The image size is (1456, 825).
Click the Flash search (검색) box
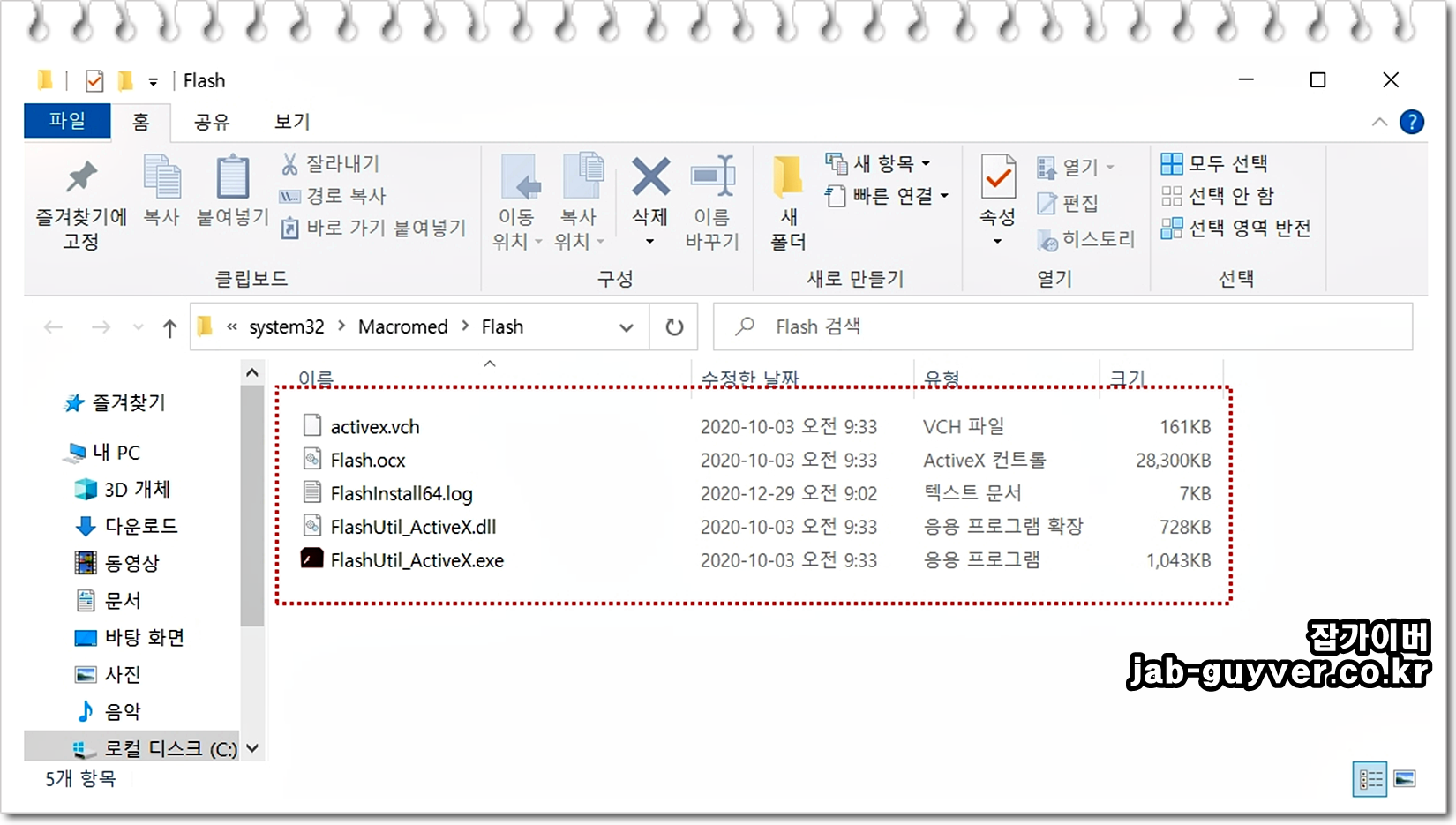pyautogui.click(x=1062, y=326)
